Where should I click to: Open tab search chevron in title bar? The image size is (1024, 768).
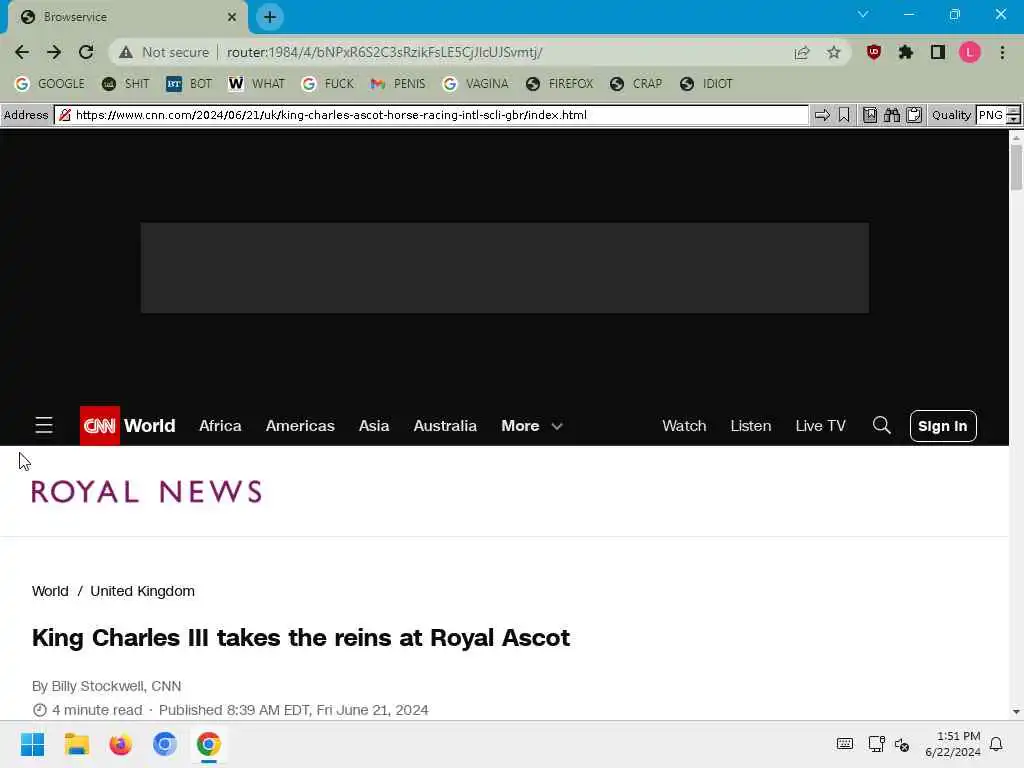[x=863, y=14]
